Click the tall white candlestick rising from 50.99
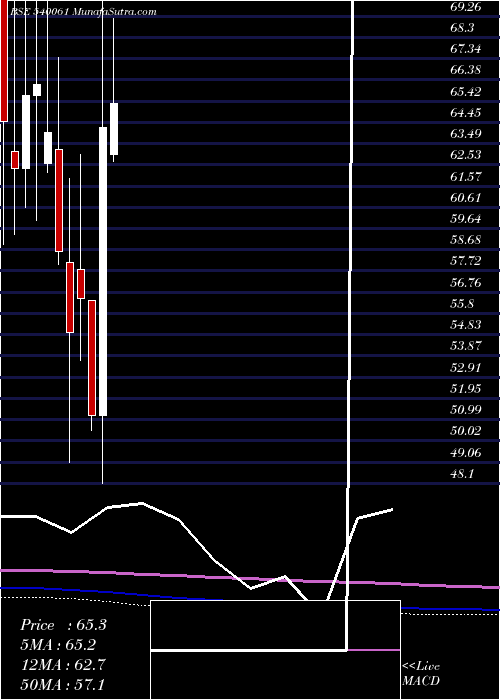Screen dimensions: 500x700 pyautogui.click(x=103, y=271)
